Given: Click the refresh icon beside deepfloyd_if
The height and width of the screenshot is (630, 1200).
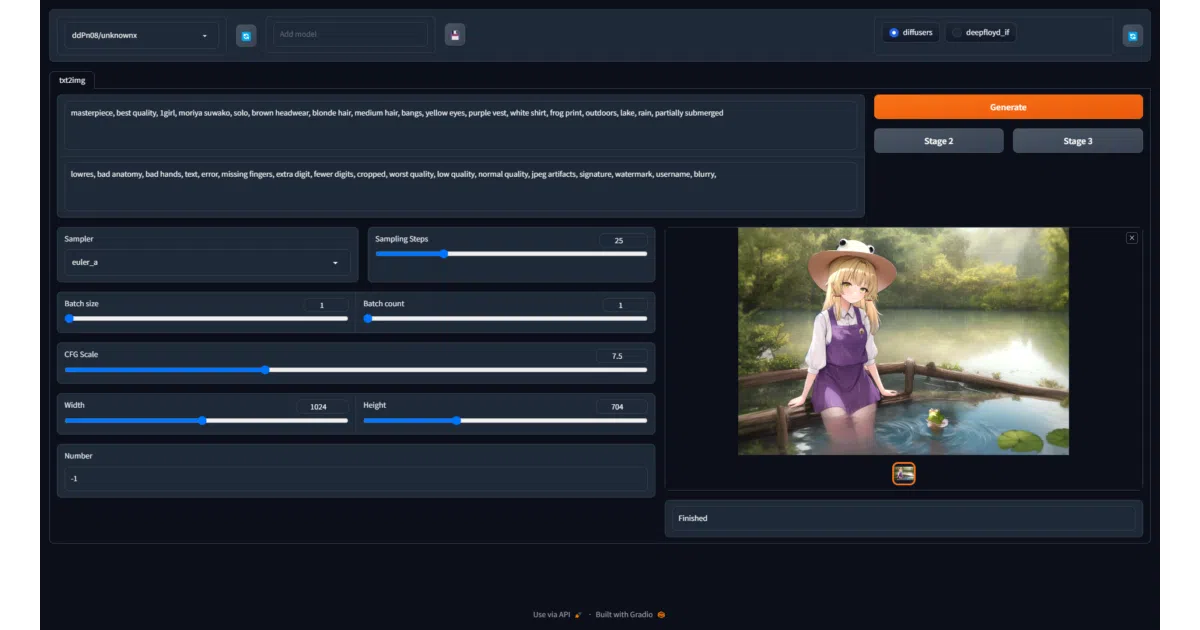Looking at the screenshot, I should (x=1132, y=36).
